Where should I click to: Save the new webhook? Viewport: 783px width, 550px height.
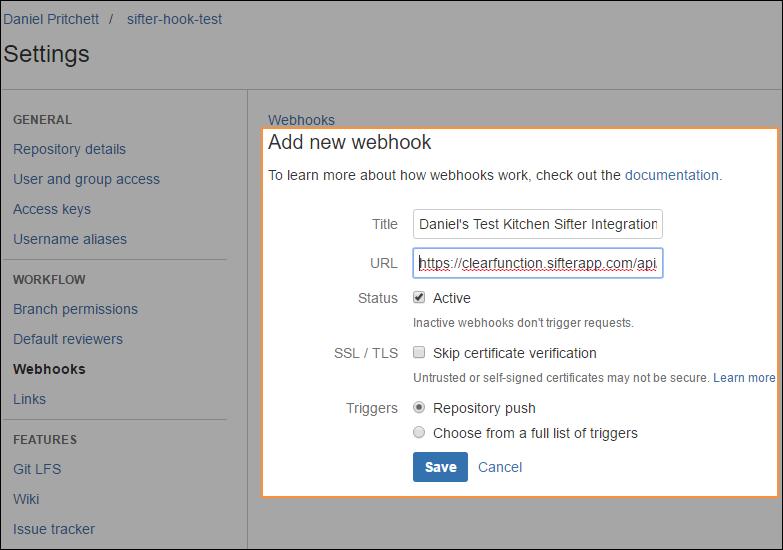pyautogui.click(x=440, y=467)
